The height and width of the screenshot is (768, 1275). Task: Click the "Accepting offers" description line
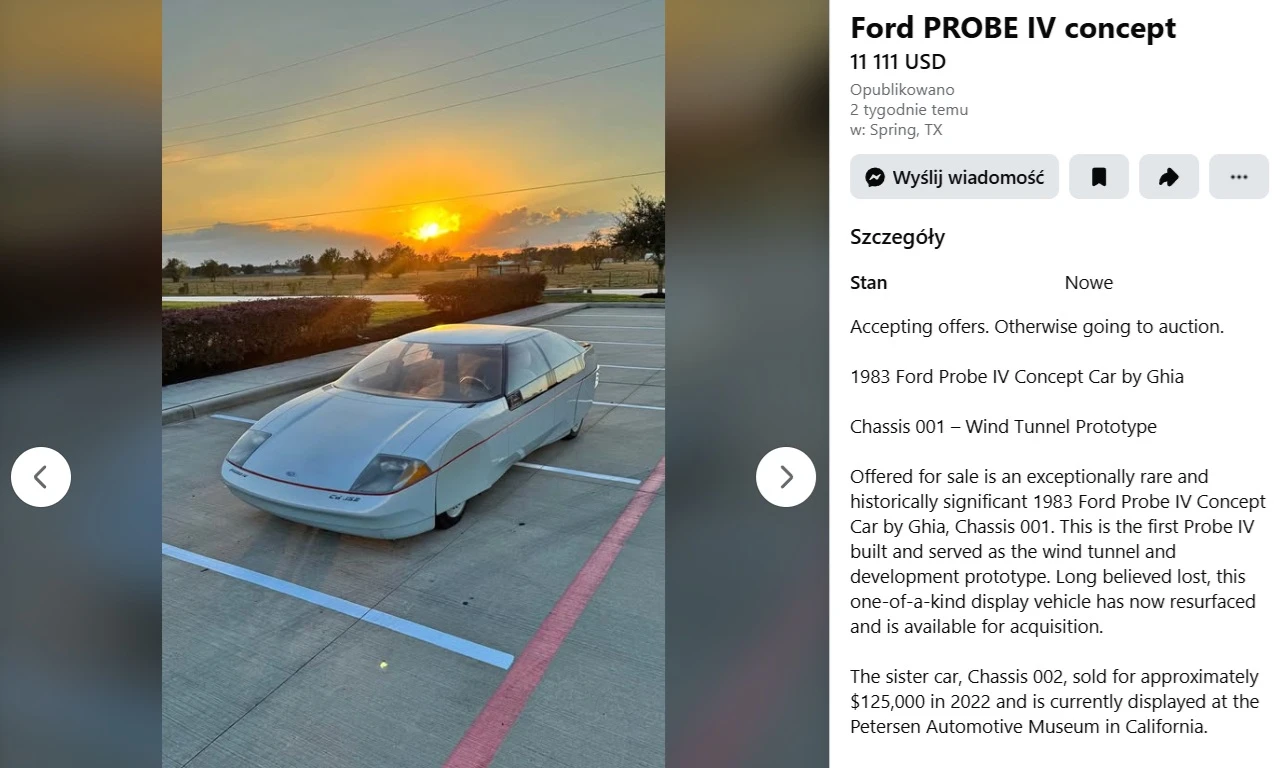tap(1036, 327)
